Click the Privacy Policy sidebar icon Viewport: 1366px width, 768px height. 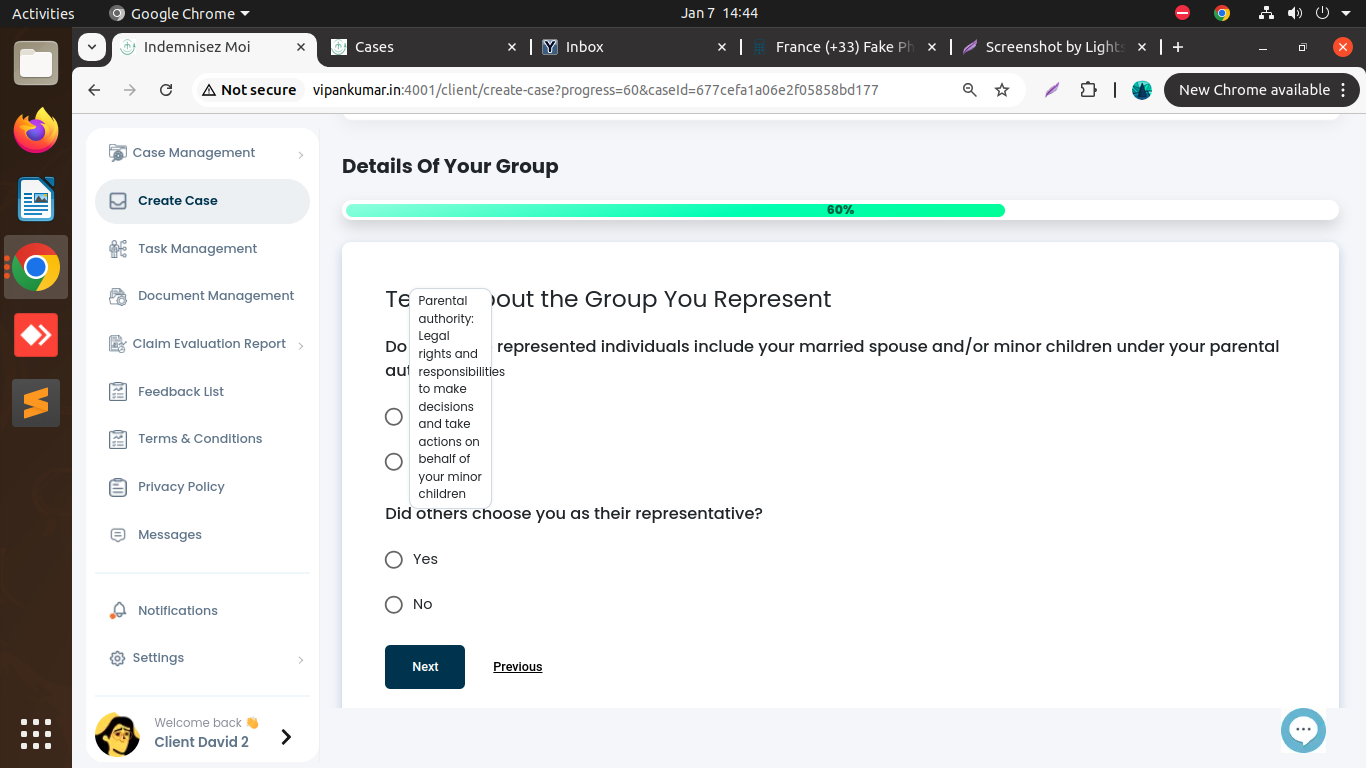coord(118,487)
